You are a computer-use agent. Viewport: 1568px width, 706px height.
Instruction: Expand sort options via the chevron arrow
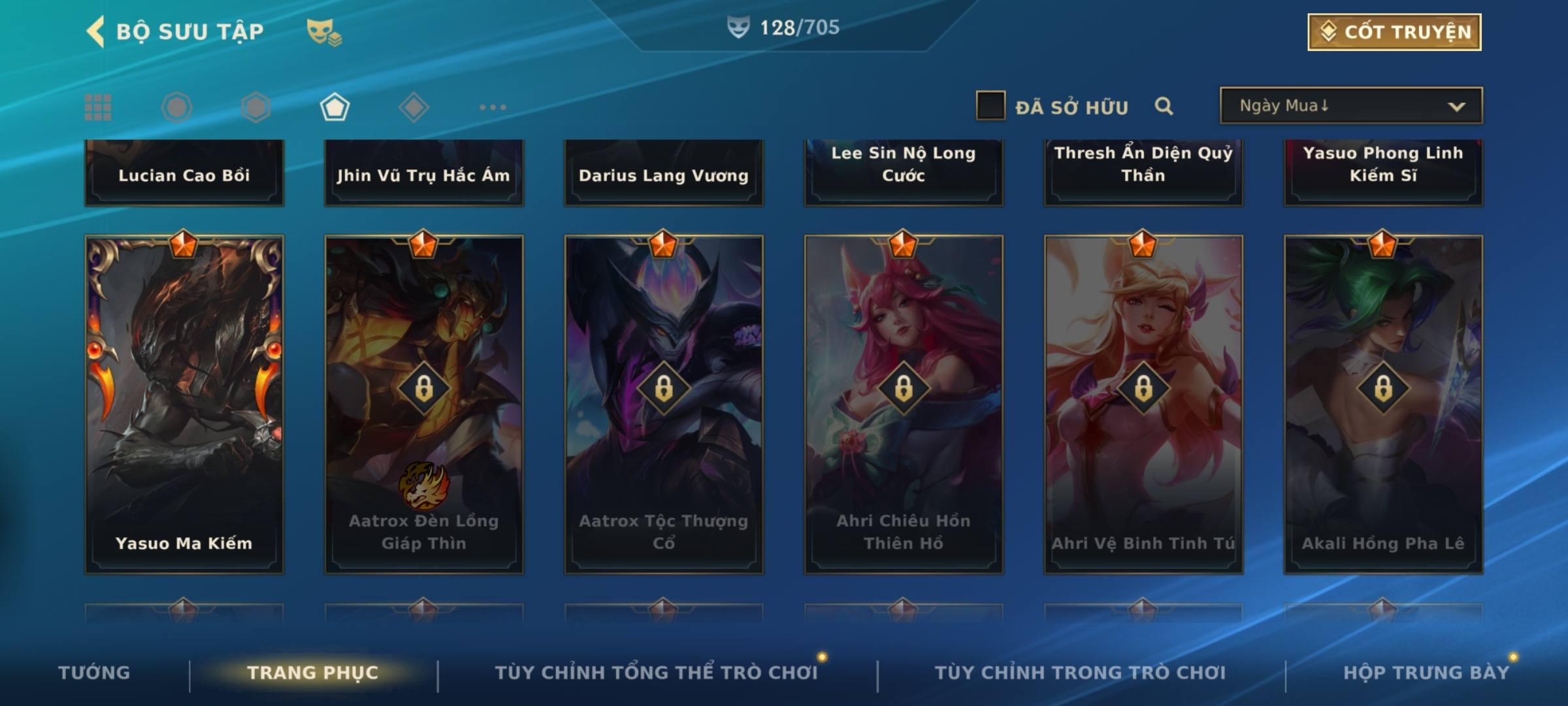pos(1456,107)
